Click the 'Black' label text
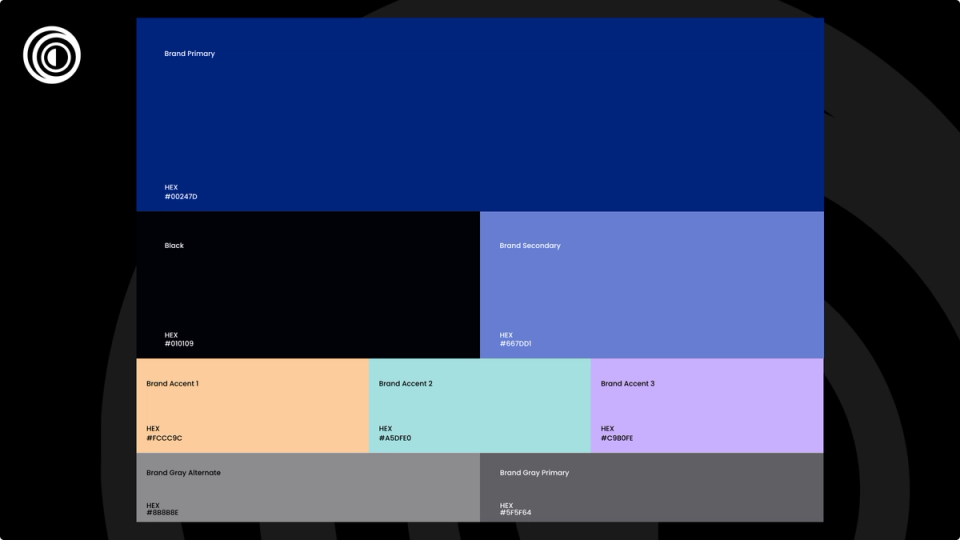The width and height of the screenshot is (960, 540). pyautogui.click(x=174, y=246)
